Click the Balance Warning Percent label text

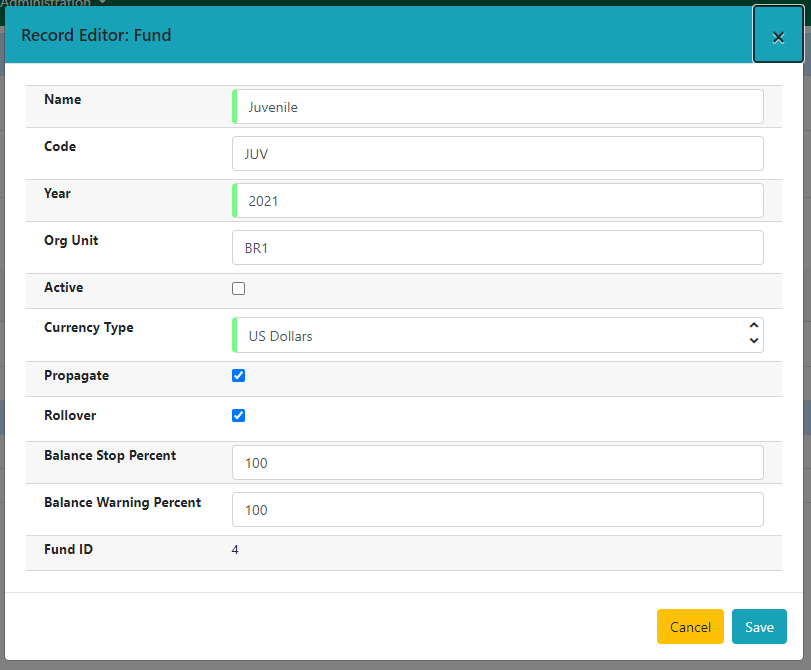pos(123,503)
